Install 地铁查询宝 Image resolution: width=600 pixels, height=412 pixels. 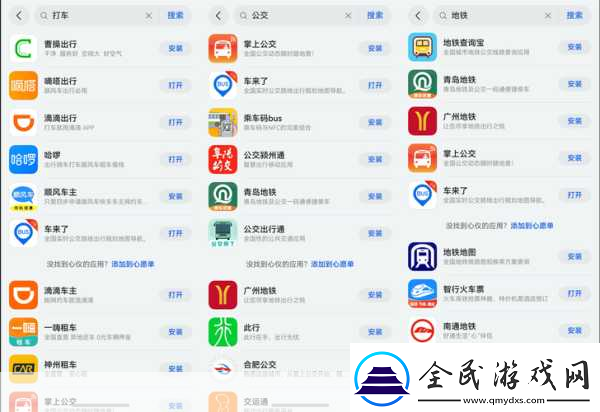tap(575, 47)
